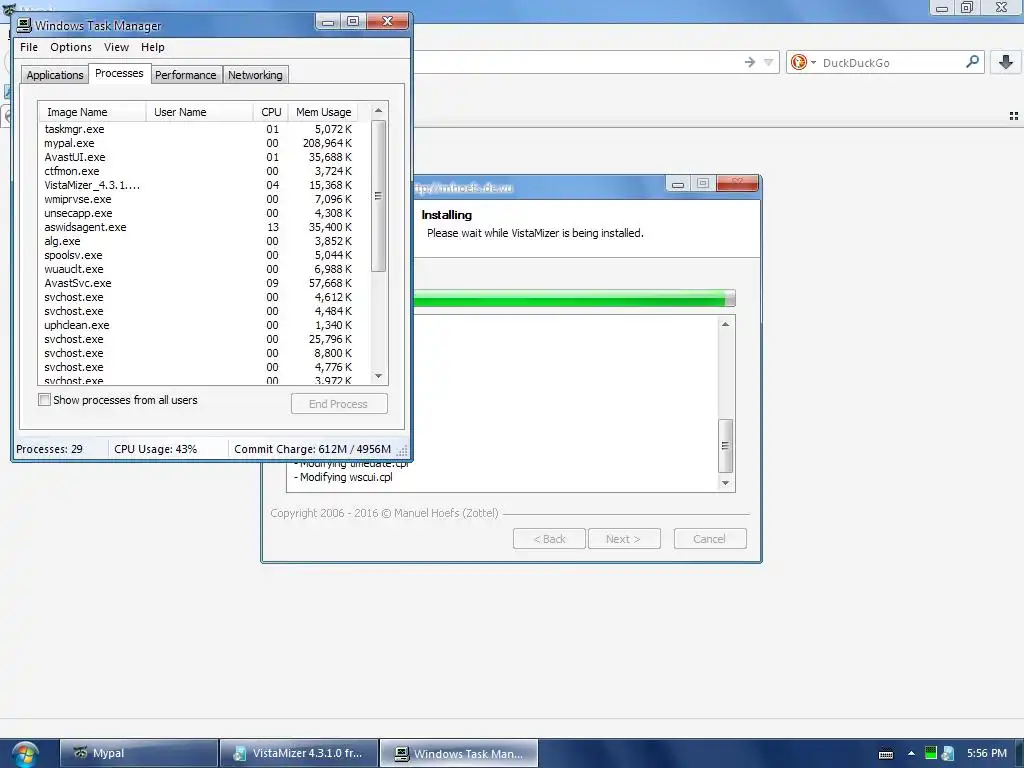Cancel the VistaMizer installation
1024x768 pixels.
710,539
